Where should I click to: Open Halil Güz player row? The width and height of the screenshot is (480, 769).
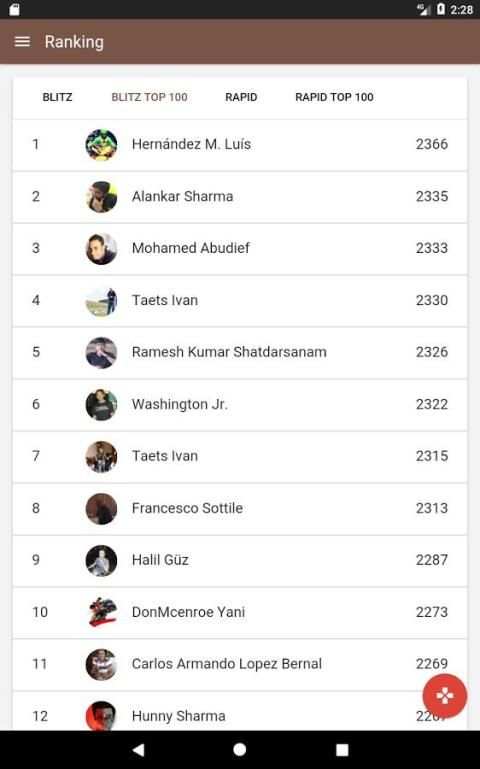[x=240, y=561]
